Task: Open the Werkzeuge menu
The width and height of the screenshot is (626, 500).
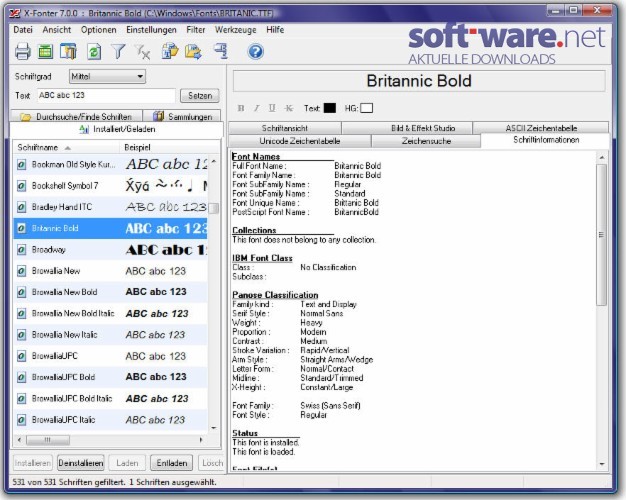Action: pos(236,30)
